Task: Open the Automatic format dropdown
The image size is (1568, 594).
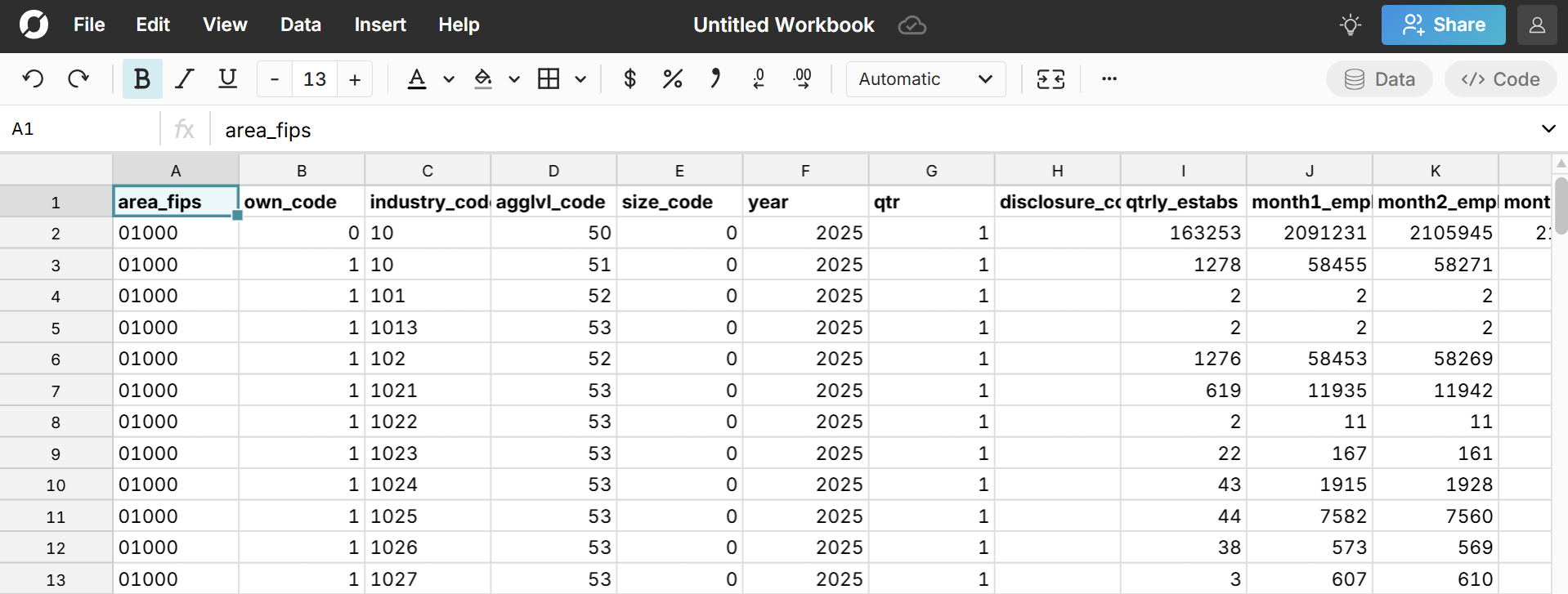Action: [925, 79]
